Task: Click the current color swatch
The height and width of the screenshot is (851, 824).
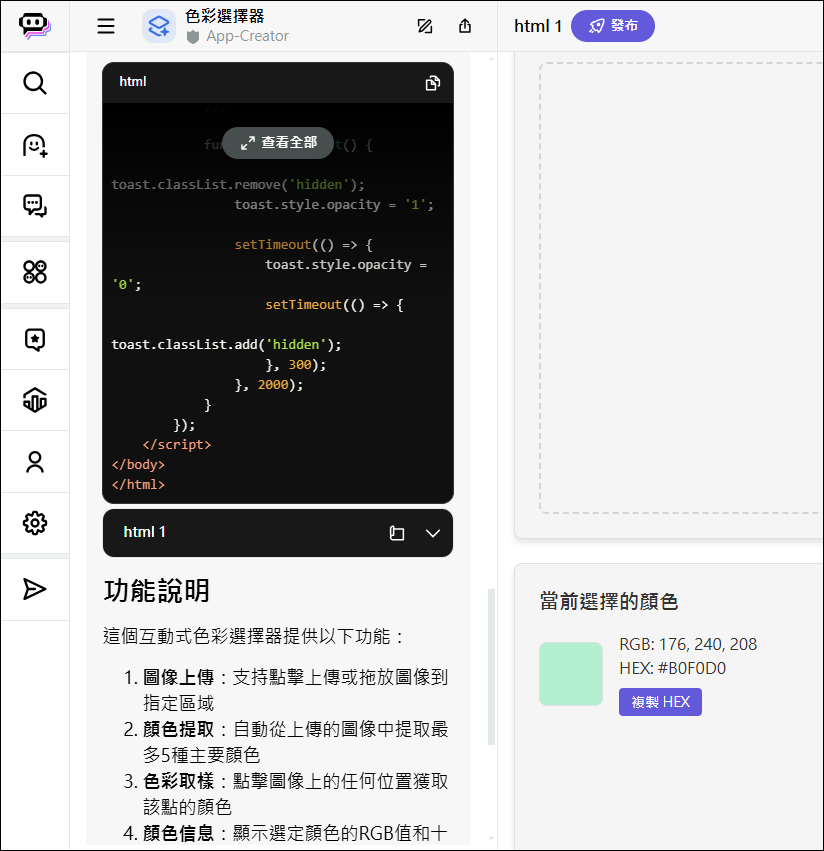Action: pyautogui.click(x=571, y=674)
